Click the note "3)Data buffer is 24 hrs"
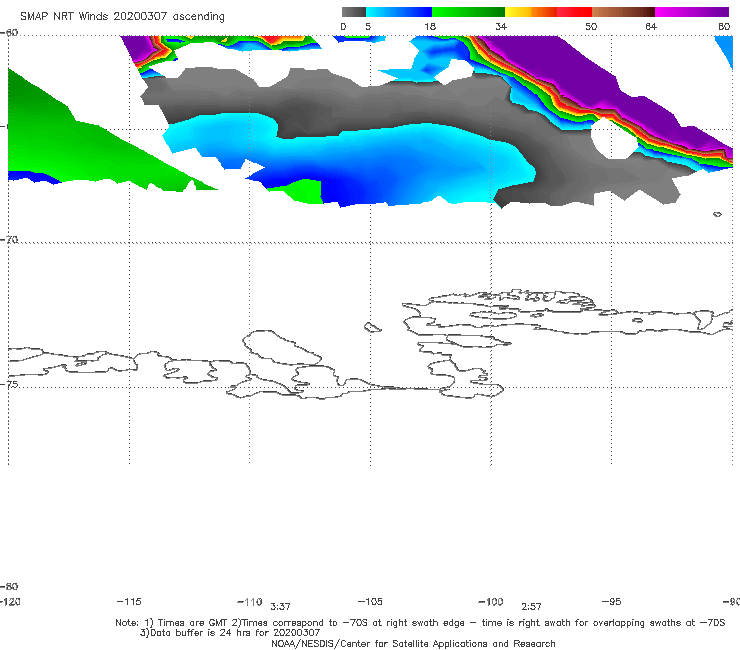 (x=230, y=633)
